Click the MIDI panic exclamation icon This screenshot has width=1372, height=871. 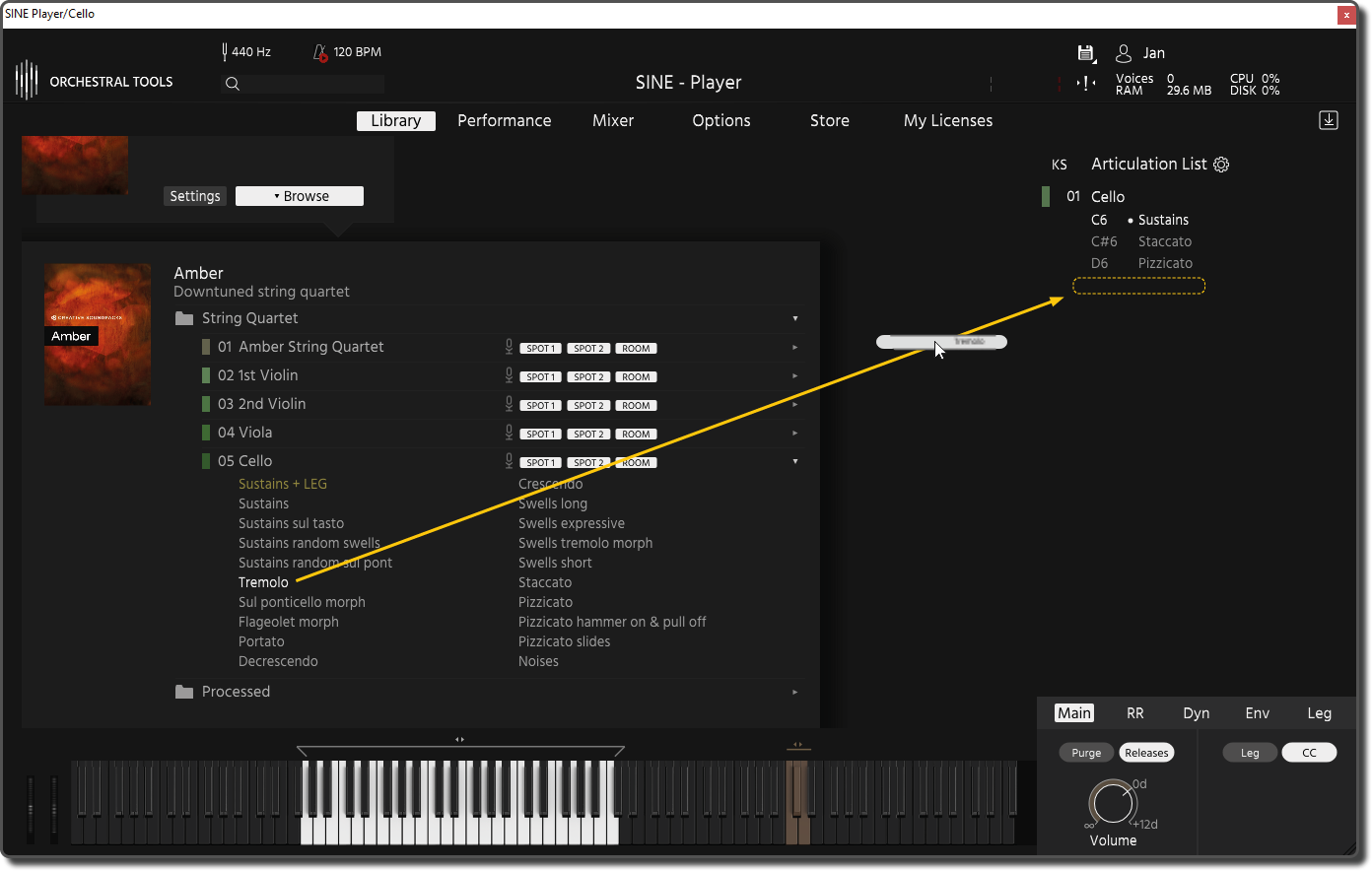[x=1086, y=84]
